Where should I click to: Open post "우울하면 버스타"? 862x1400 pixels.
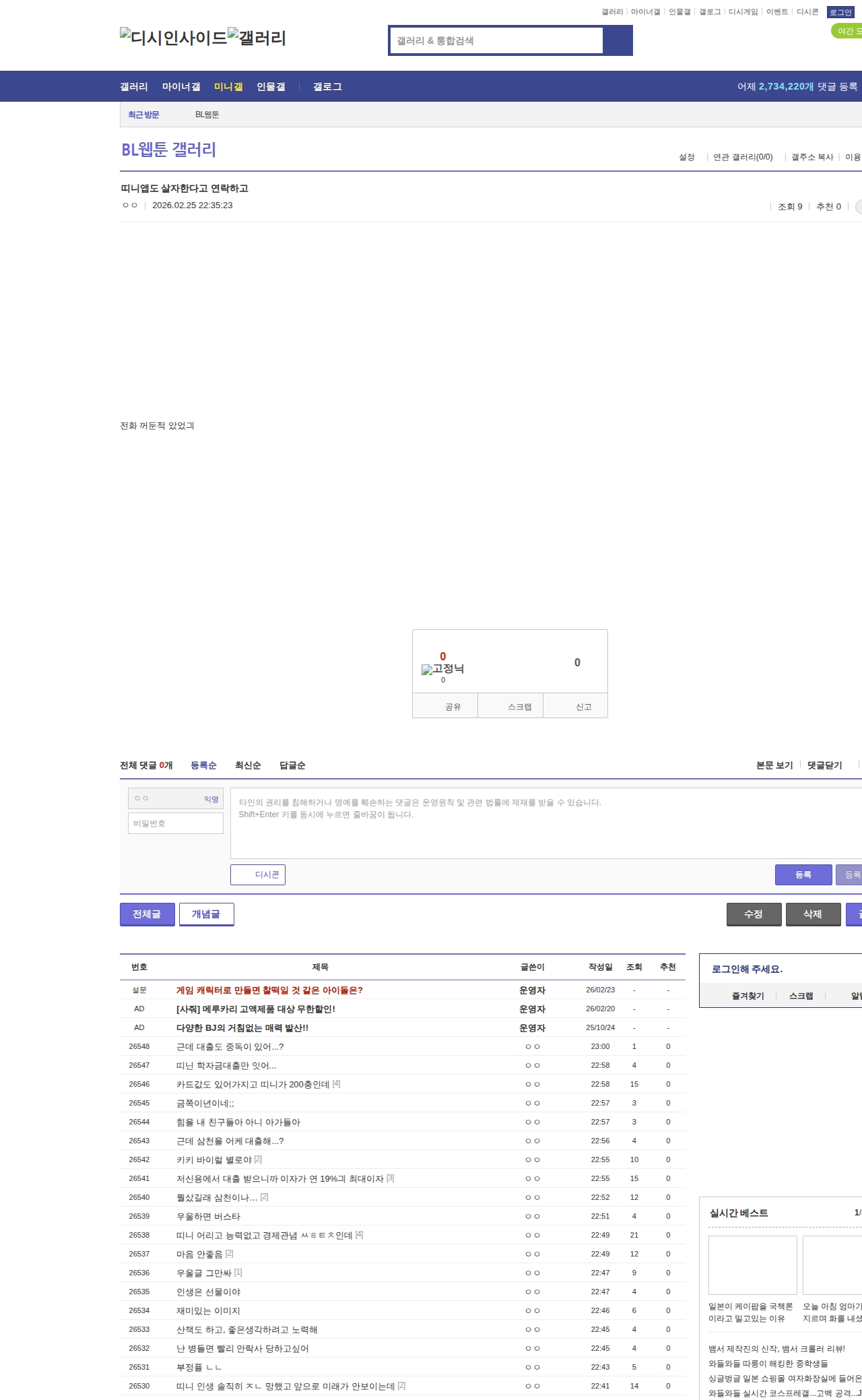tap(208, 1216)
